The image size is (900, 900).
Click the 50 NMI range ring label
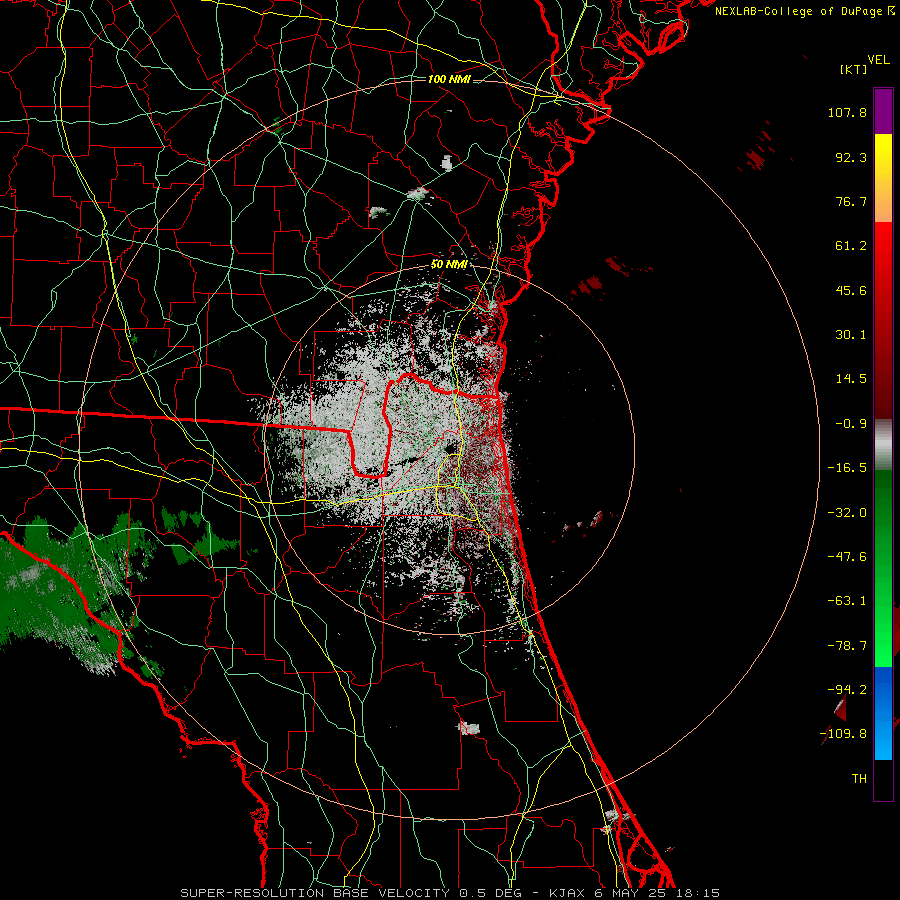[449, 265]
